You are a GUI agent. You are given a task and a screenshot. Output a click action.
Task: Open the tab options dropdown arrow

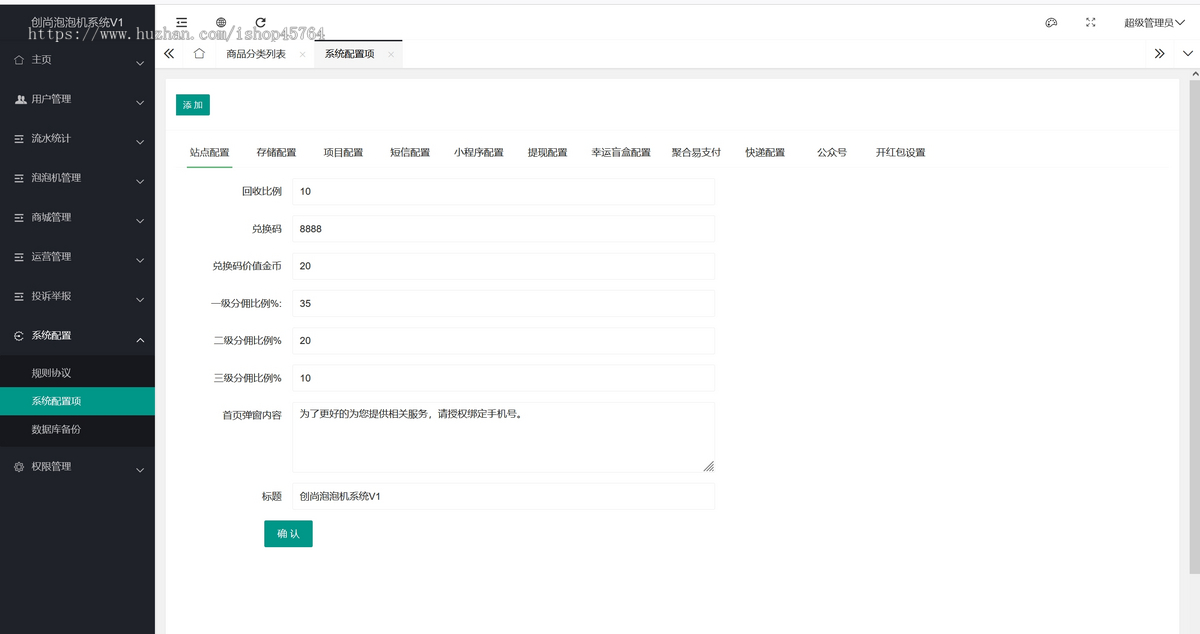(1188, 54)
